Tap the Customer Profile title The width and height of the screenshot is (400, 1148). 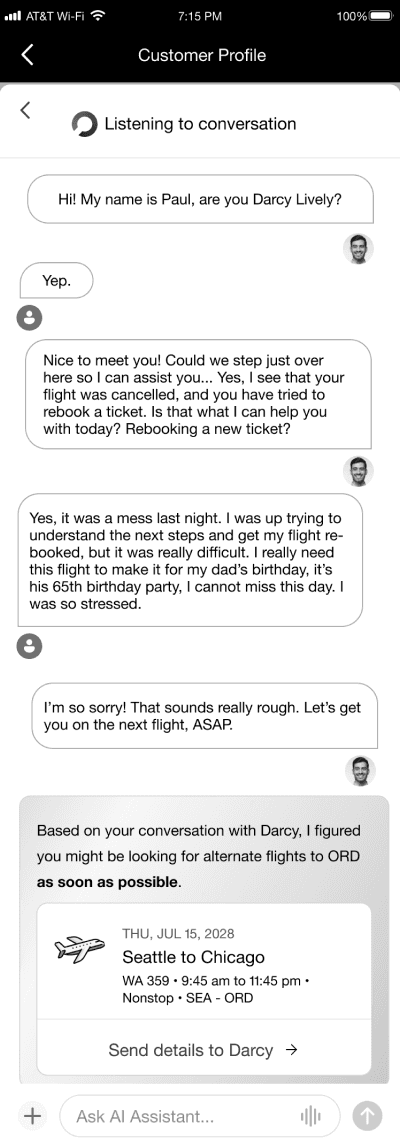point(202,55)
